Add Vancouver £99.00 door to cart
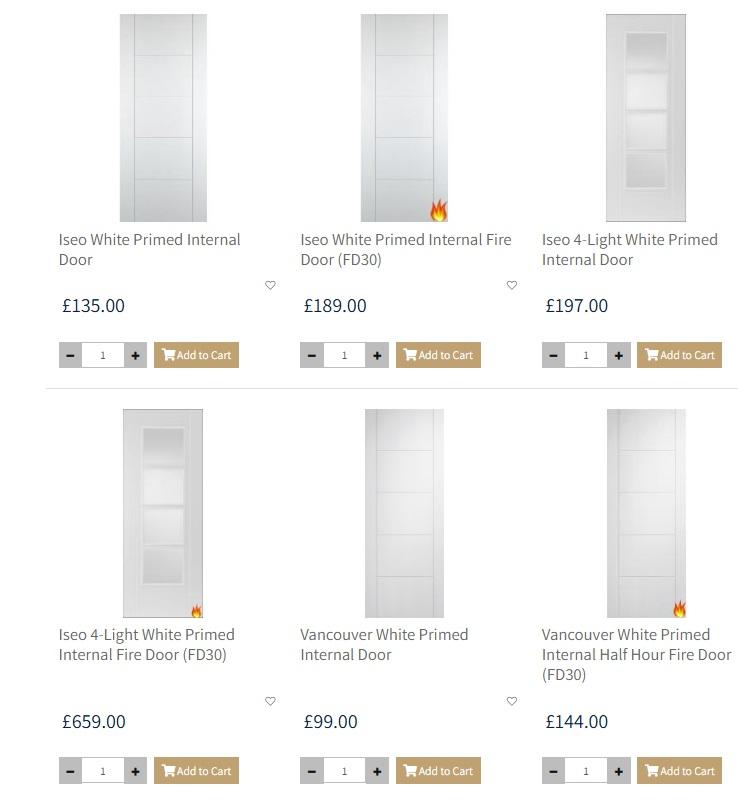 pos(438,771)
